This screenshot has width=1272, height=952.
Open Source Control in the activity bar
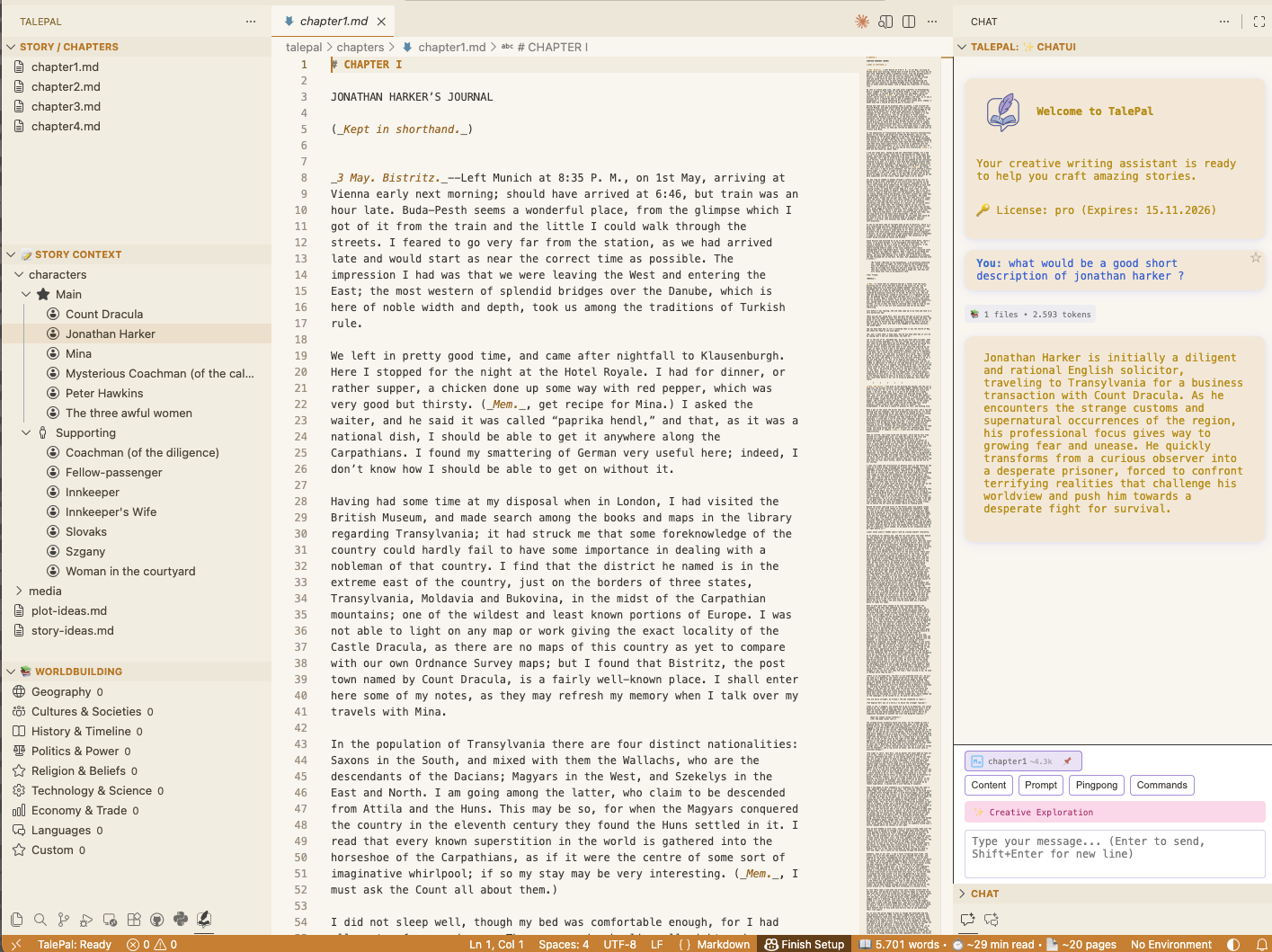tap(63, 919)
